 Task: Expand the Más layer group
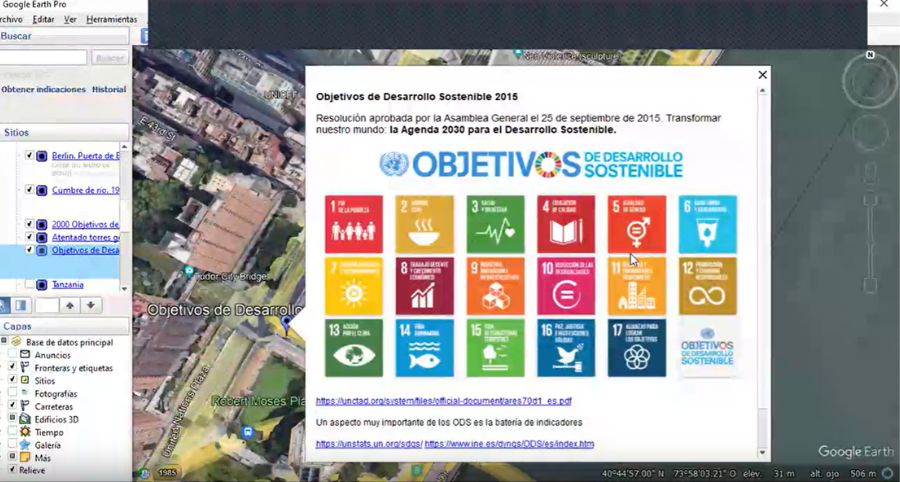point(12,457)
